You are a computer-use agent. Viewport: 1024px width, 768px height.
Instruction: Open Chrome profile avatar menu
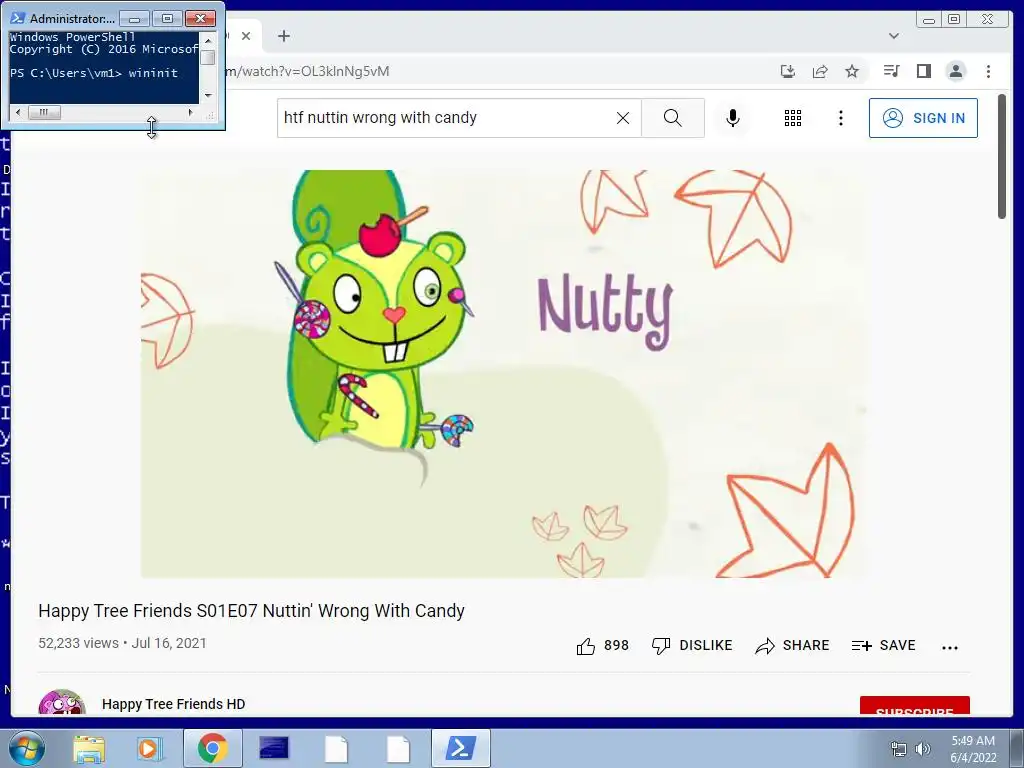pyautogui.click(x=955, y=71)
